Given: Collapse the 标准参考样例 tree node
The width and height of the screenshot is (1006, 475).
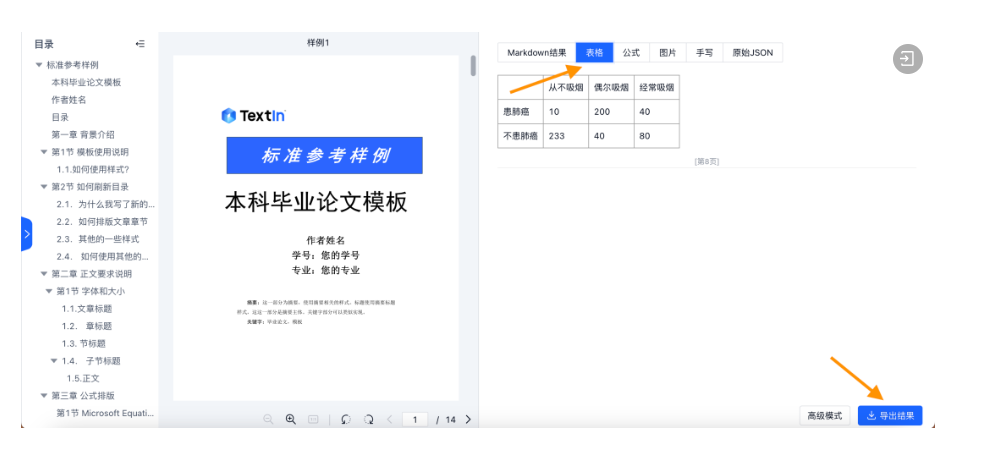Looking at the screenshot, I should tap(39, 65).
